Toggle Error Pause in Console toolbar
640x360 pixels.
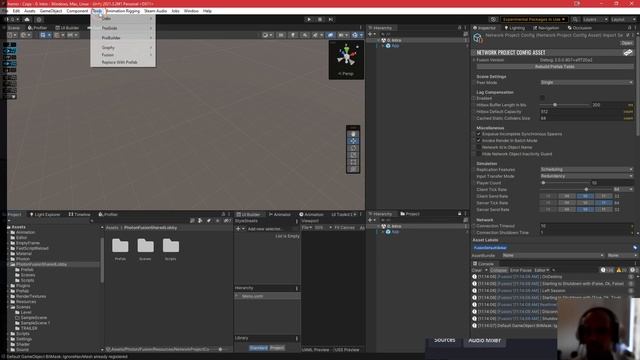[x=521, y=270]
